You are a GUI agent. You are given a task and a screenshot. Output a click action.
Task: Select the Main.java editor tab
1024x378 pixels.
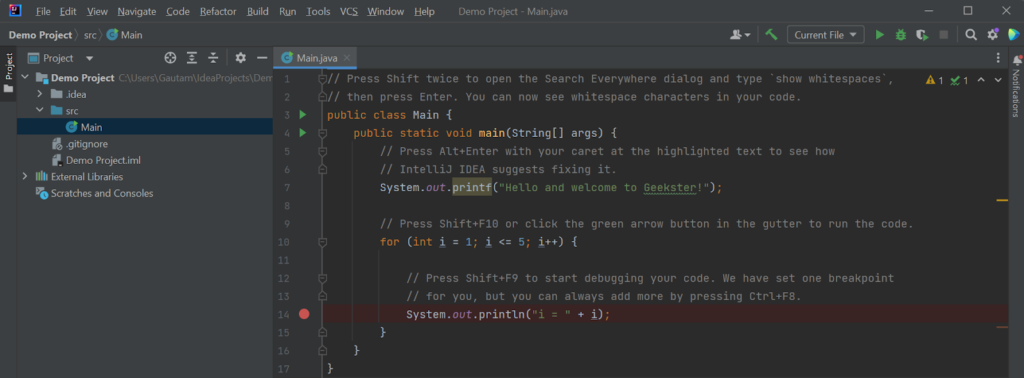(x=316, y=58)
